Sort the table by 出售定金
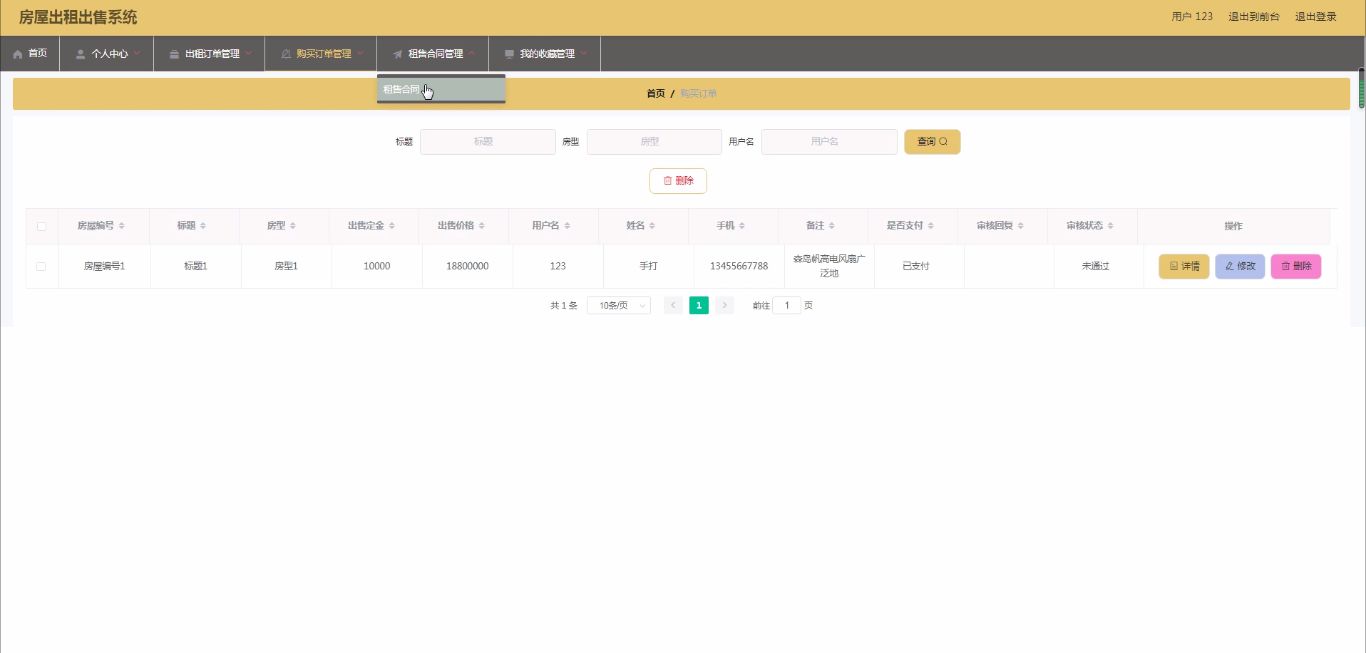The image size is (1366, 653). (x=391, y=226)
